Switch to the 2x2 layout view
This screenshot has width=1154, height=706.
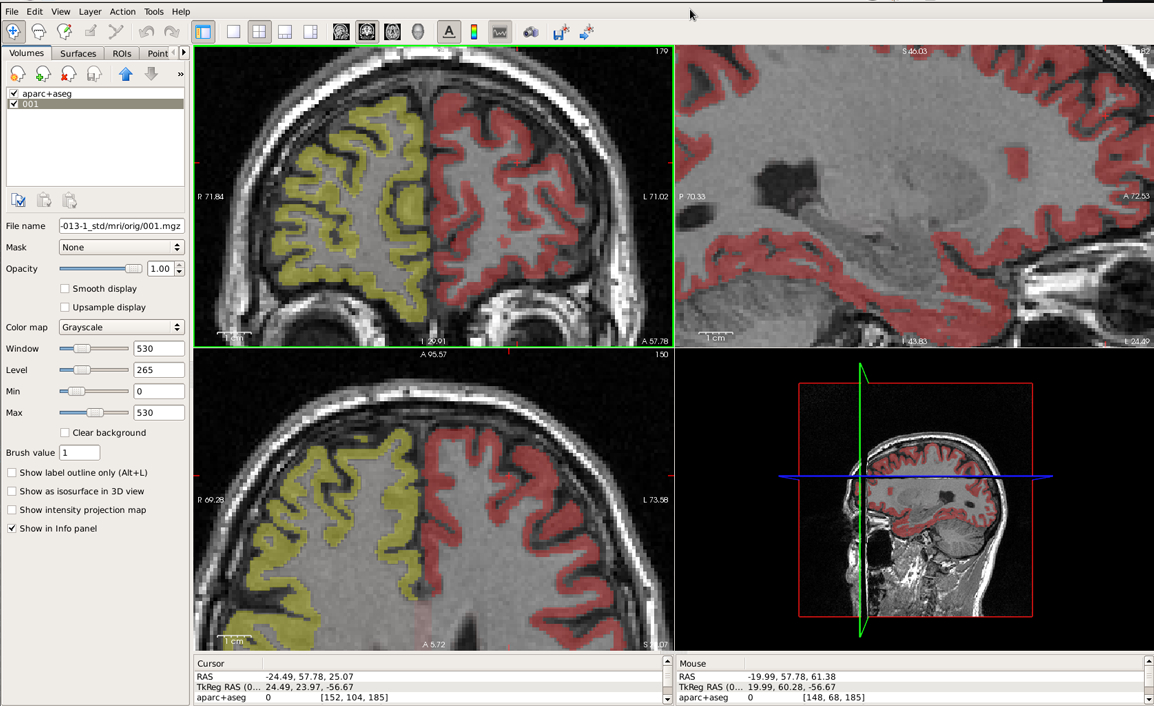coord(259,32)
